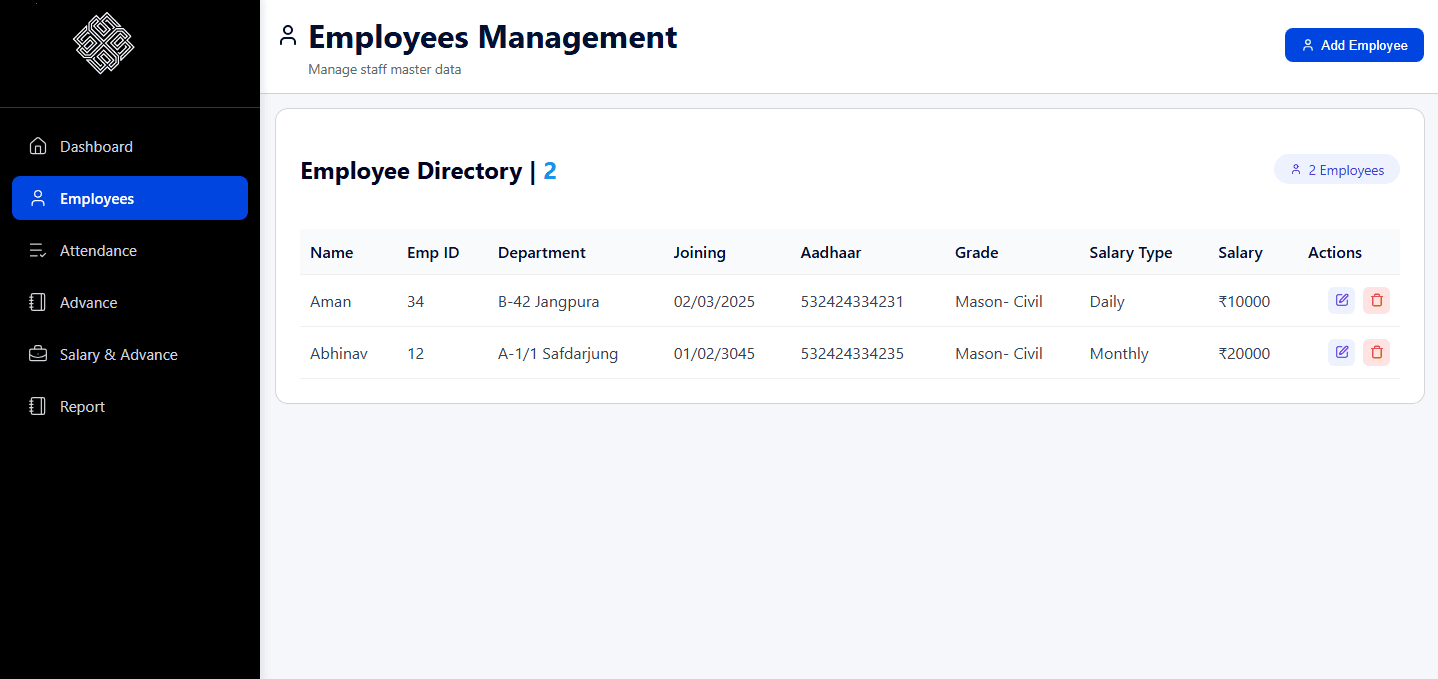Select employee name Aman in the table
The image size is (1438, 679).
(x=330, y=301)
